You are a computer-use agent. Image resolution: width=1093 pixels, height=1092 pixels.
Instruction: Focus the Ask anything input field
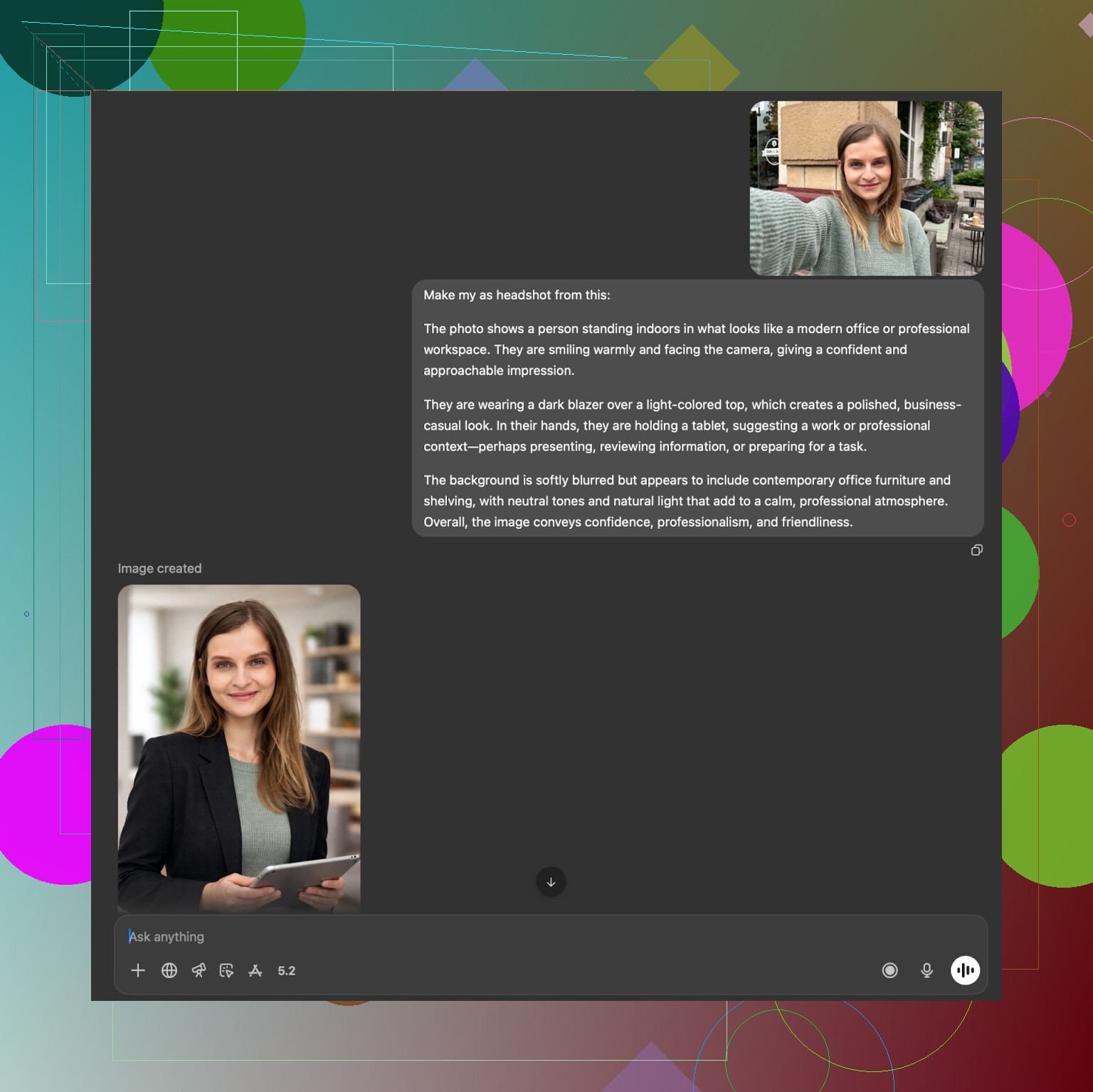(x=498, y=937)
